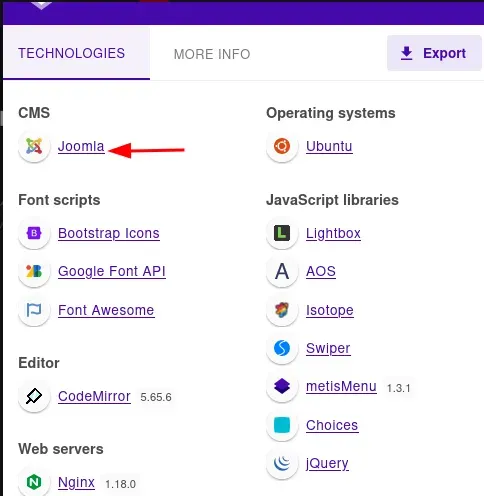The height and width of the screenshot is (496, 484).
Task: Click the Google Font API icon
Action: coord(34,271)
